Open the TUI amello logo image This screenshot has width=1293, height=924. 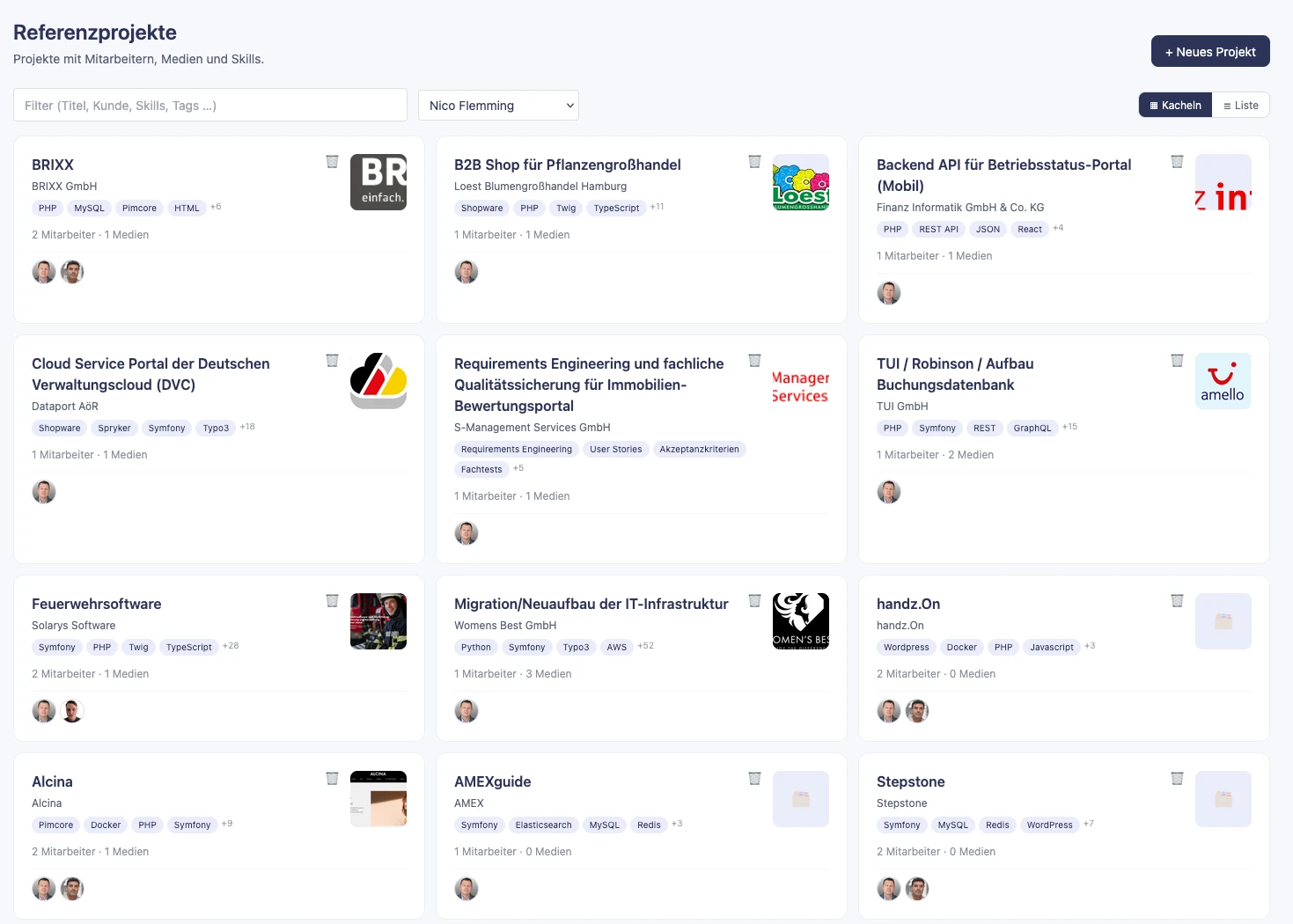[x=1223, y=381]
